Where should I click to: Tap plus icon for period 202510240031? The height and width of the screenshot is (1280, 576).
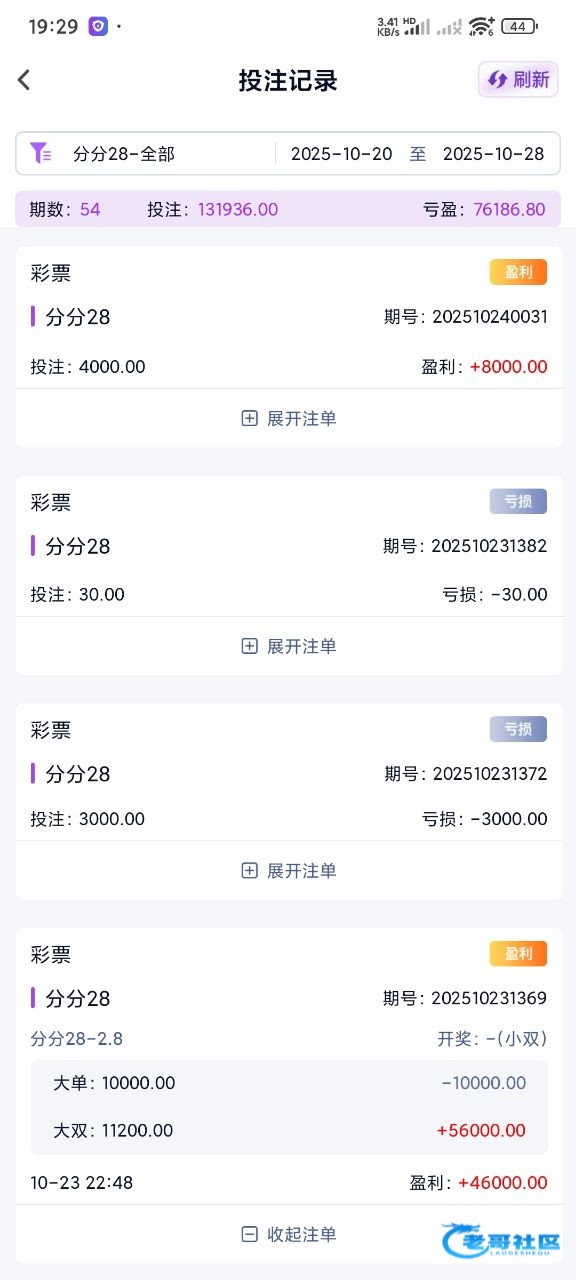[250, 418]
